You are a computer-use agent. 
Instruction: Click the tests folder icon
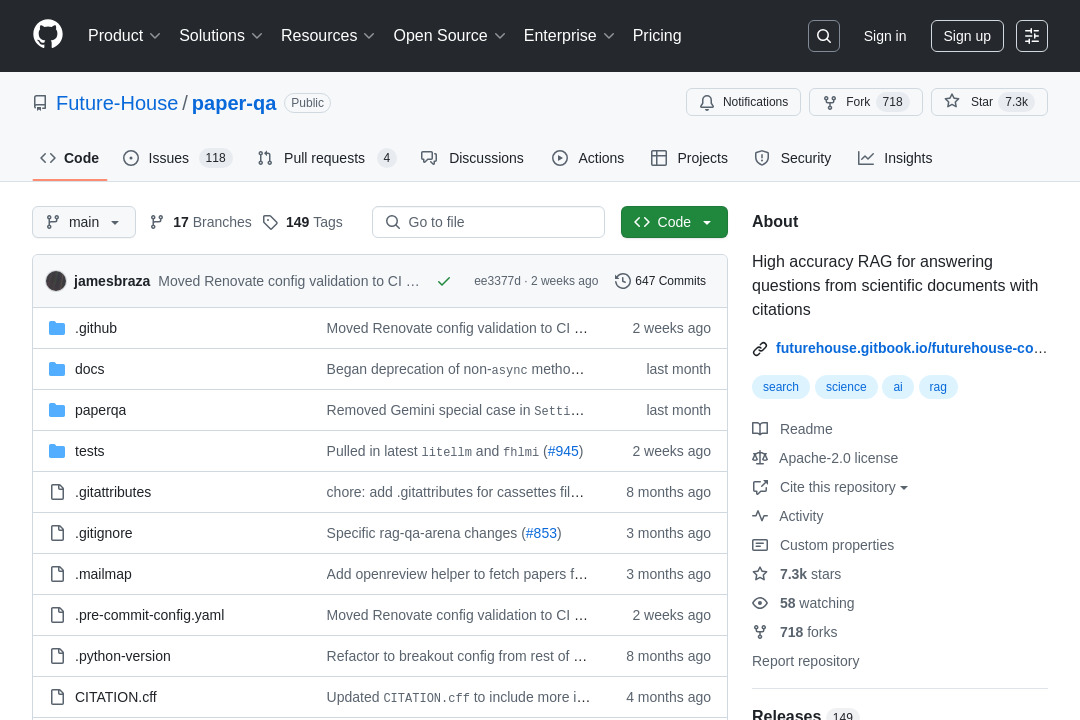click(x=57, y=451)
